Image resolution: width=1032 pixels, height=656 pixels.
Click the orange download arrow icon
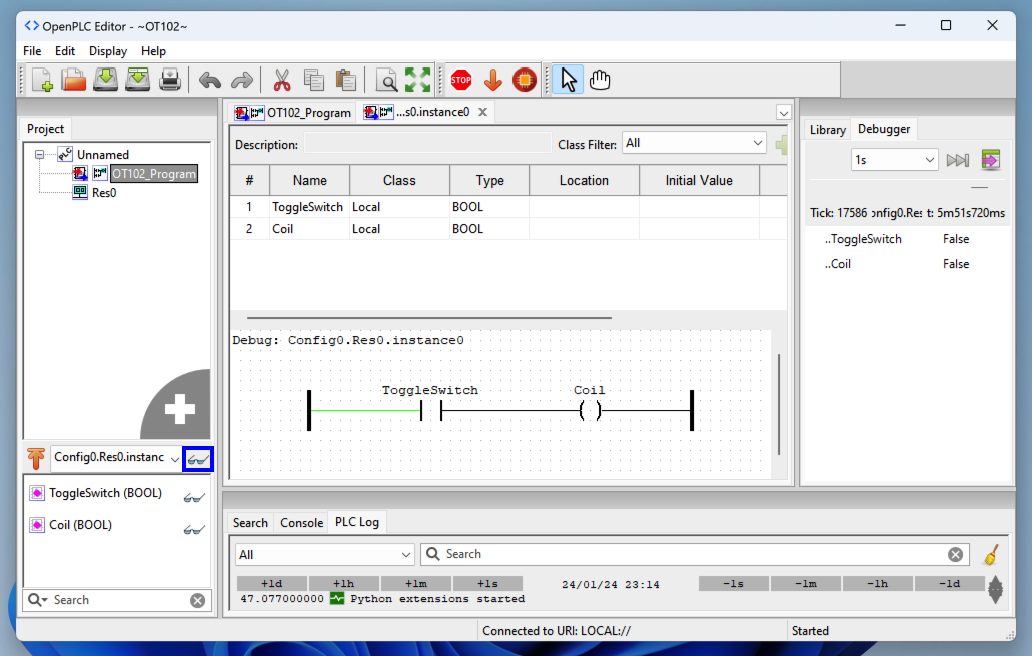click(x=492, y=80)
